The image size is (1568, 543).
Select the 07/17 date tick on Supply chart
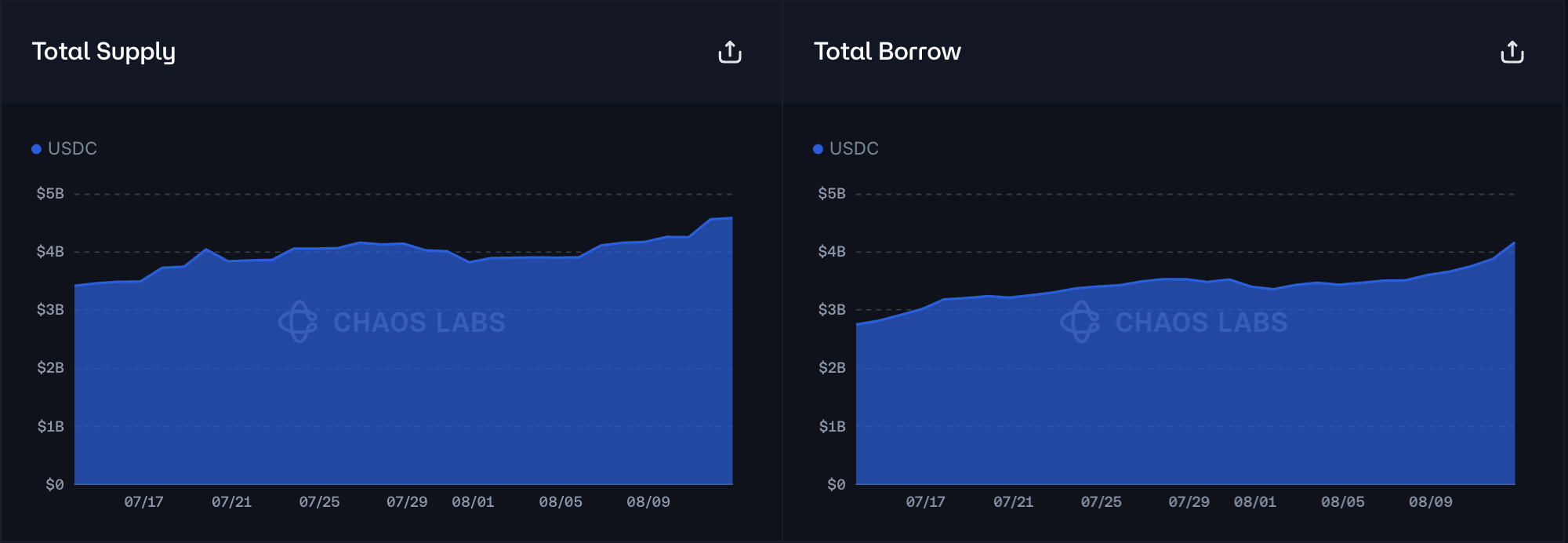coord(143,502)
